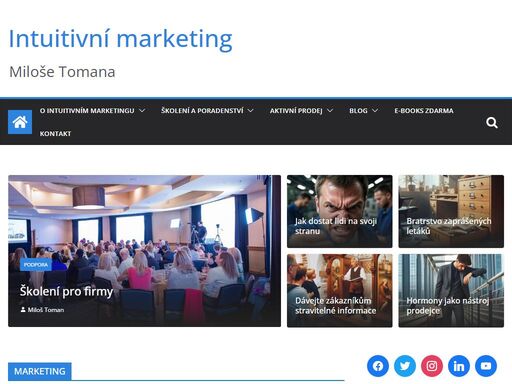512x384 pixels.
Task: Open the Facebook social icon
Action: pyautogui.click(x=378, y=366)
